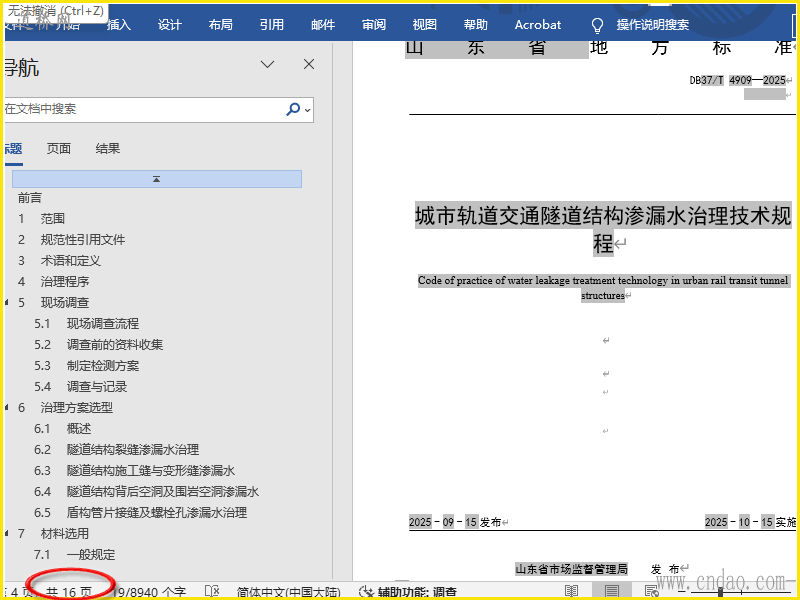Open the 插入 ribbon tab
800x600 pixels.
pos(119,24)
